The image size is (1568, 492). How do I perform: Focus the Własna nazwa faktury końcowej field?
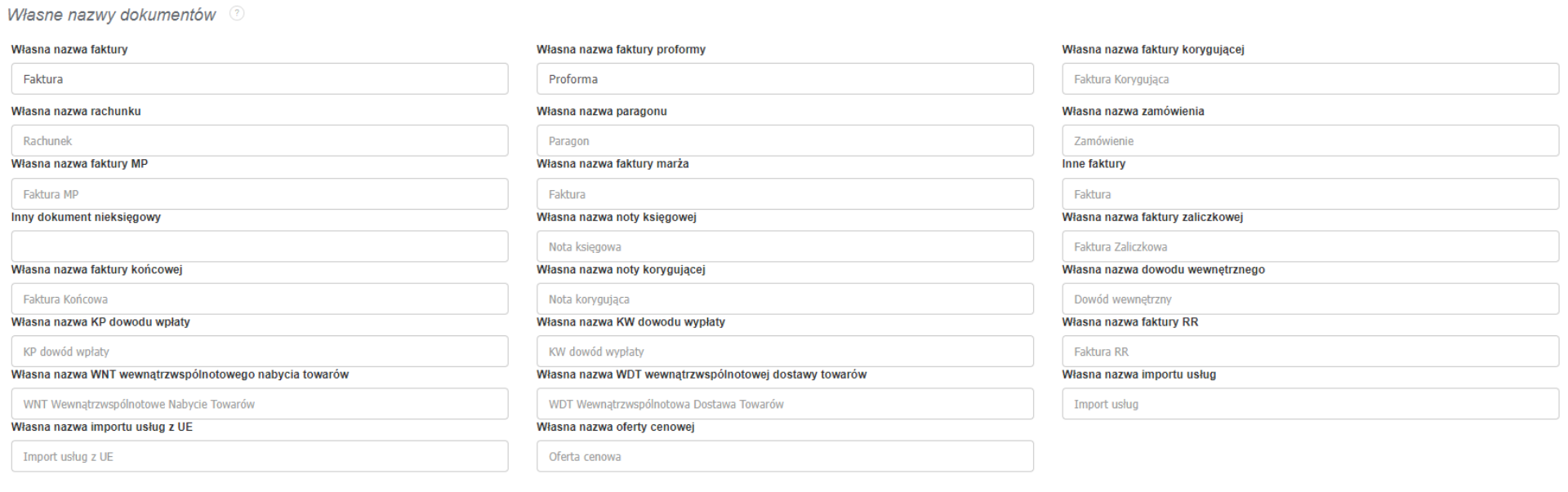(x=259, y=299)
